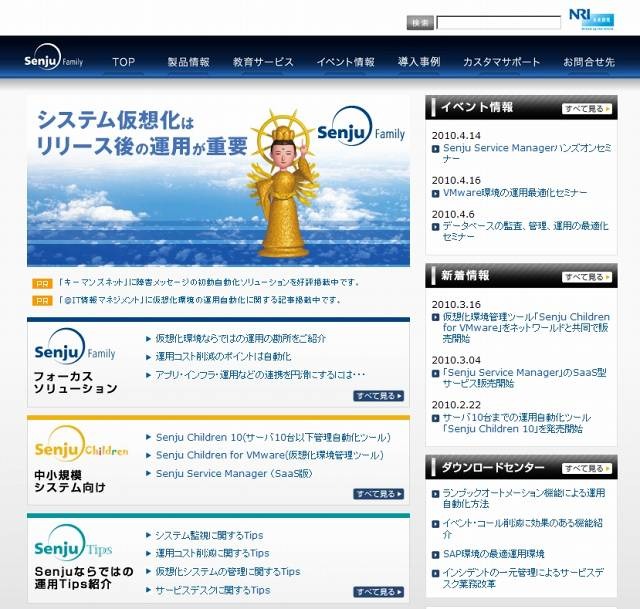Click the arrow bullet beside 仮想化環境ならではの運用の勘所
This screenshot has height=609, width=640.
(149, 339)
